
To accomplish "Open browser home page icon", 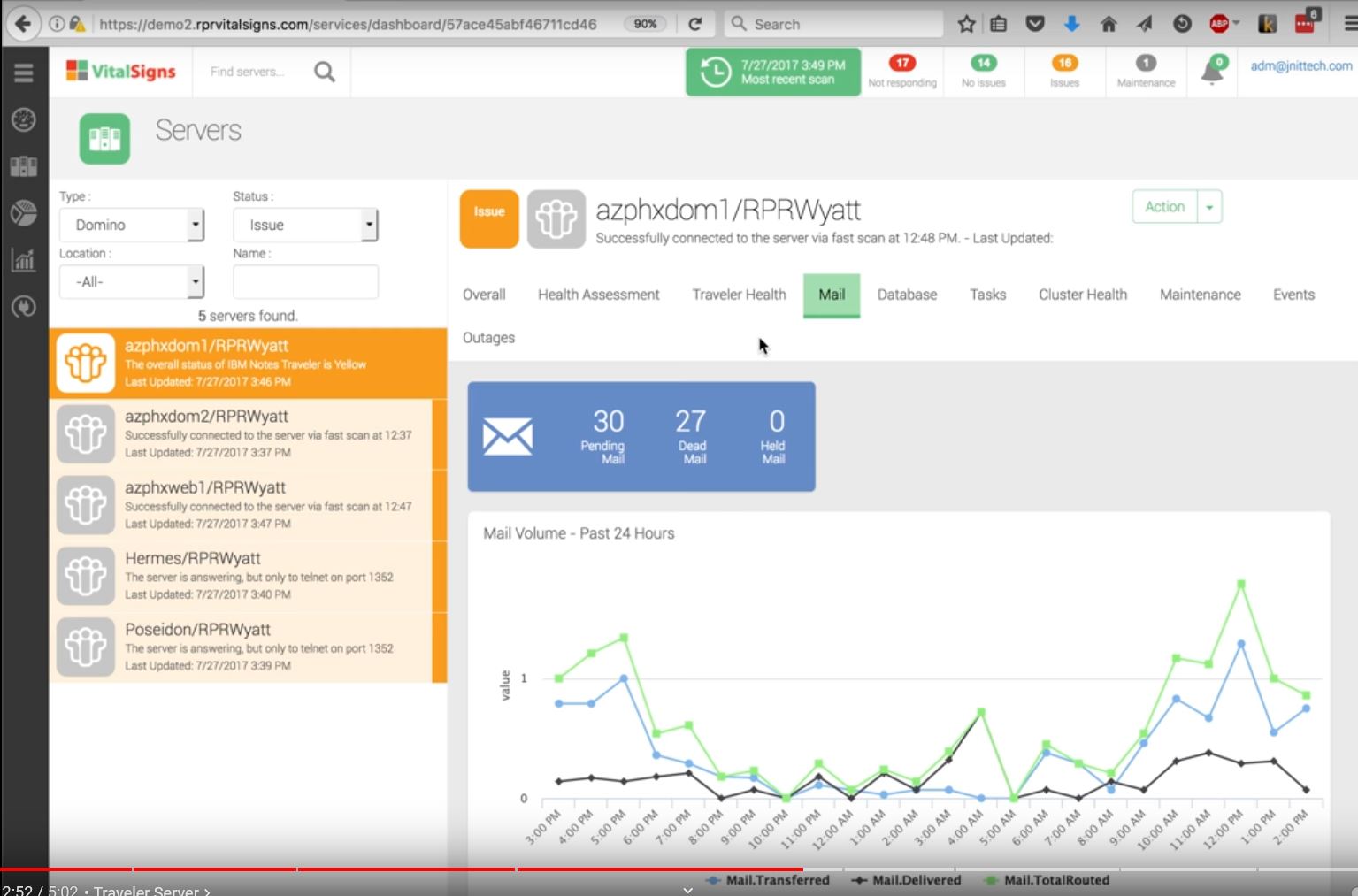I will [1108, 24].
